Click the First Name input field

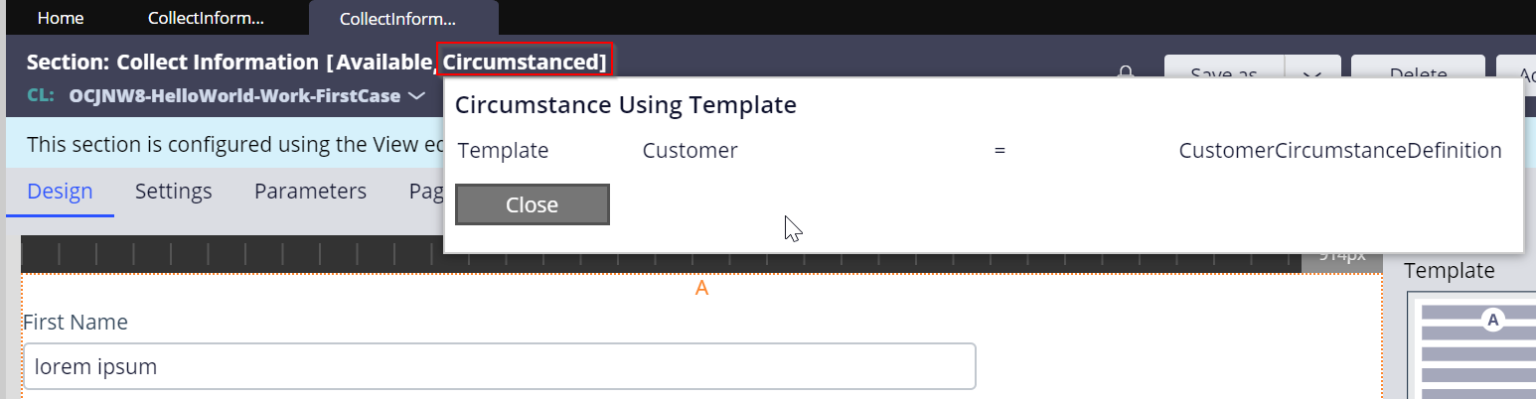tap(500, 366)
